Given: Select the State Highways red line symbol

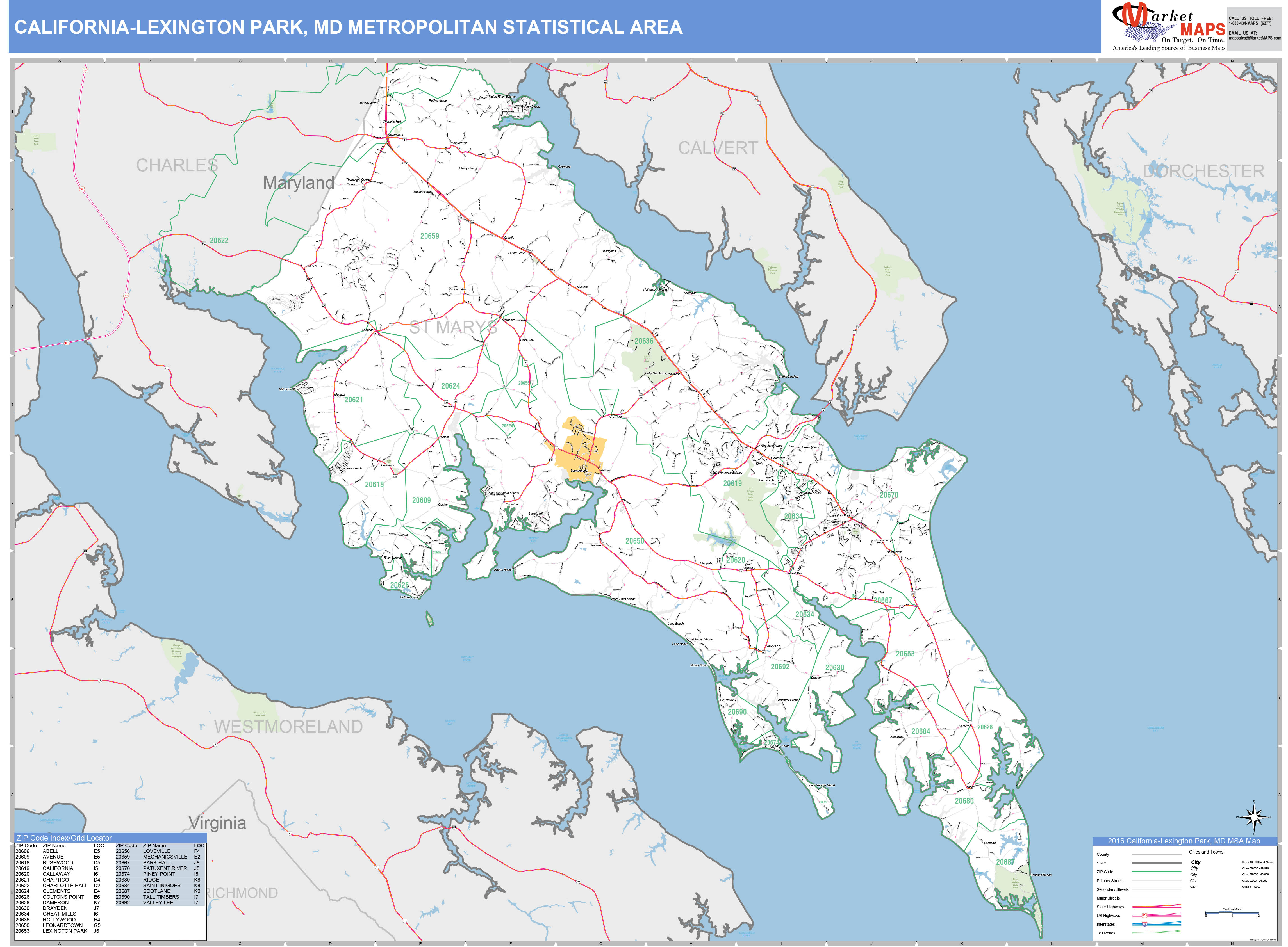Looking at the screenshot, I should tap(1157, 906).
